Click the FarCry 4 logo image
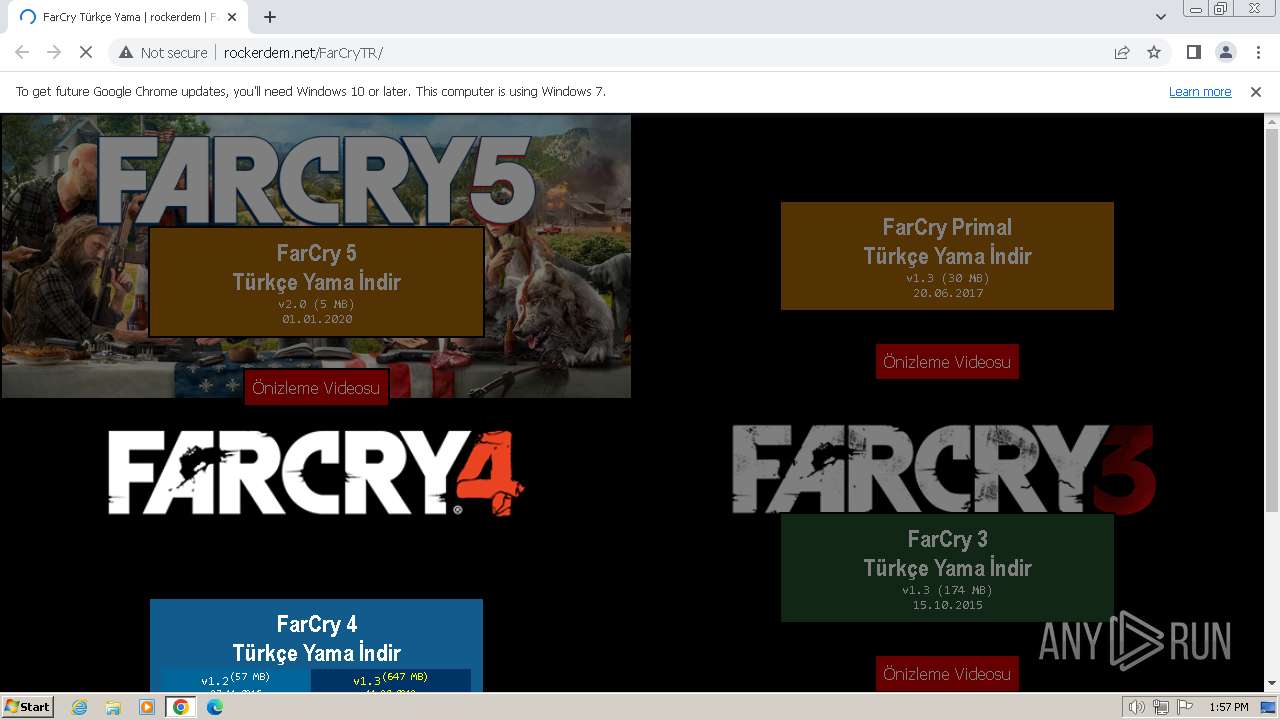The image size is (1280, 720). click(x=316, y=473)
